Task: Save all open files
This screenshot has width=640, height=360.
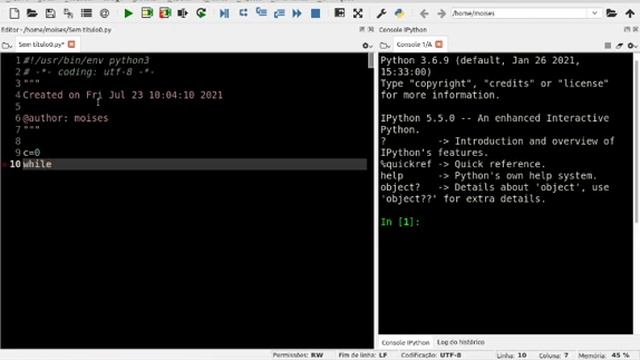Action: pos(68,13)
